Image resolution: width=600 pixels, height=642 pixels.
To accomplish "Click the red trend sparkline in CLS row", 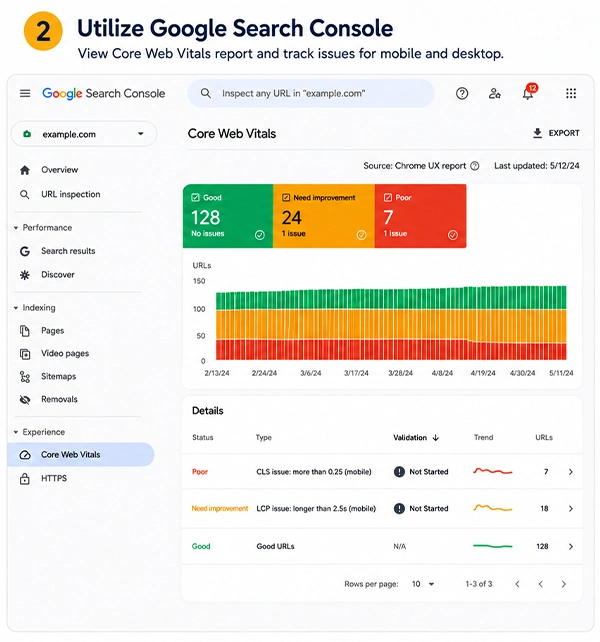I will (493, 471).
